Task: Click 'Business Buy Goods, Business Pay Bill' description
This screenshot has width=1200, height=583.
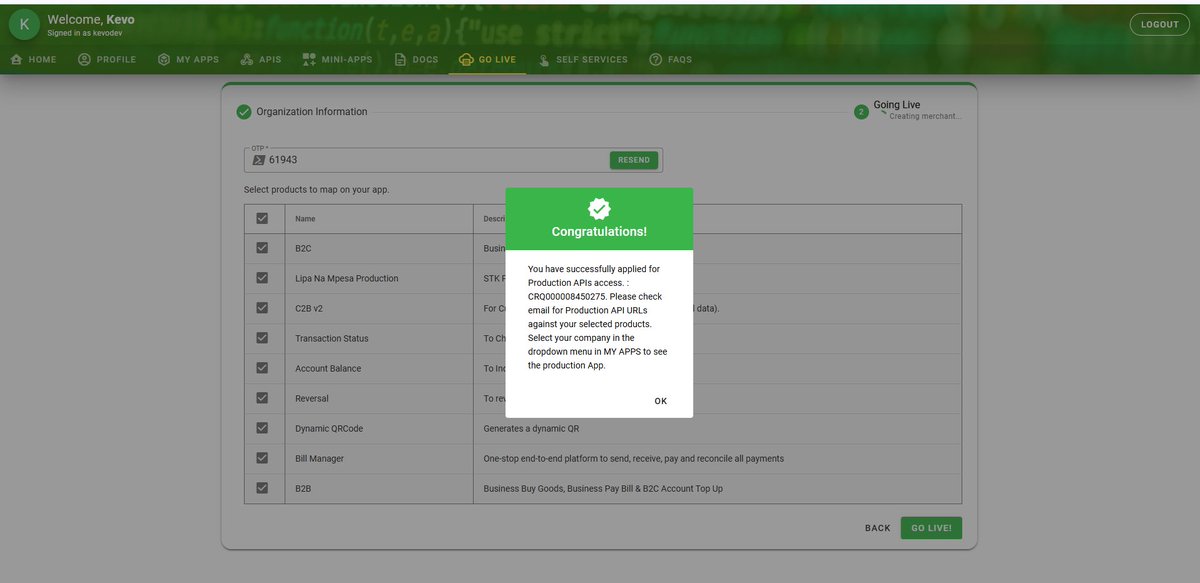Action: (603, 489)
